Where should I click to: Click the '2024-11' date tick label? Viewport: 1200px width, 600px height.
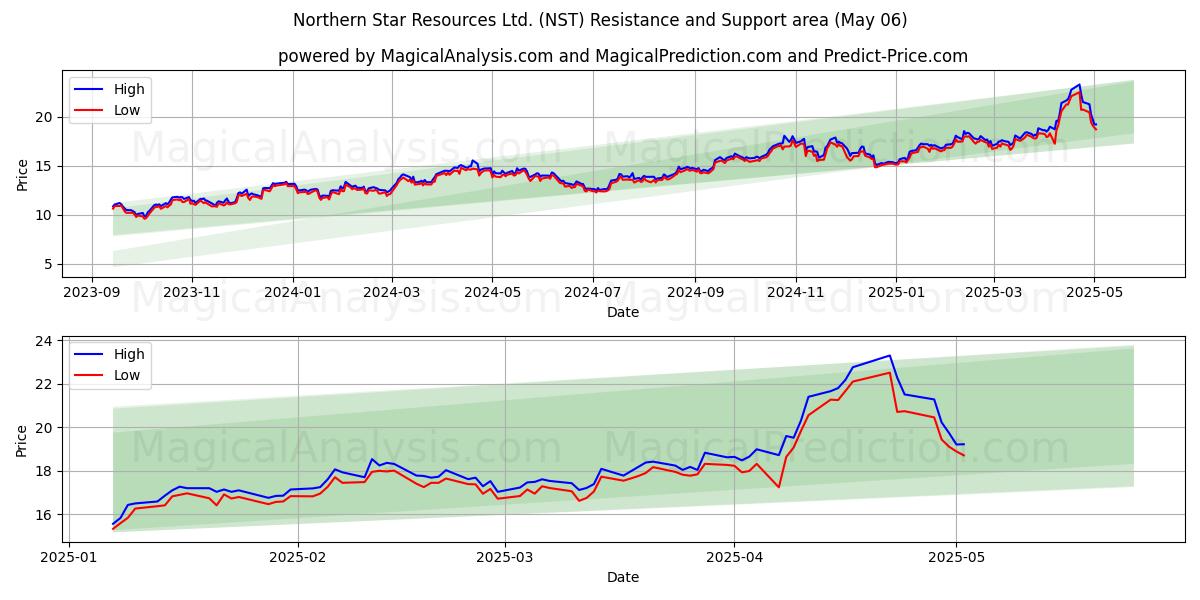[795, 292]
